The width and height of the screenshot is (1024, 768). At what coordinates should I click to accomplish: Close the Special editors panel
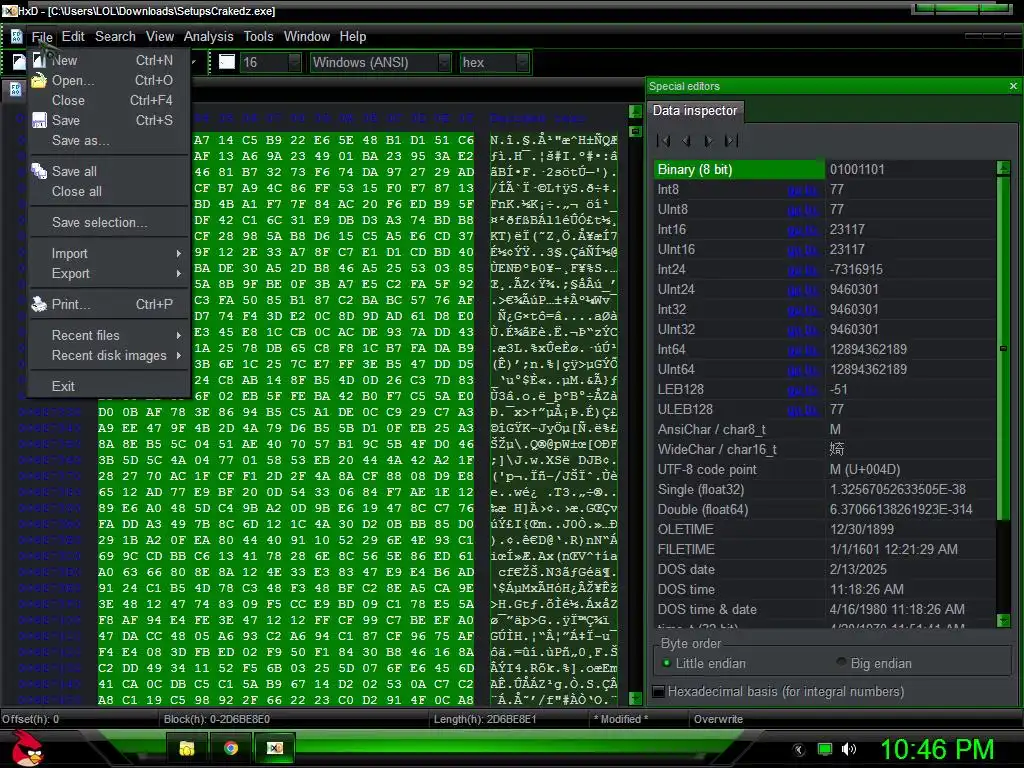(x=1013, y=86)
